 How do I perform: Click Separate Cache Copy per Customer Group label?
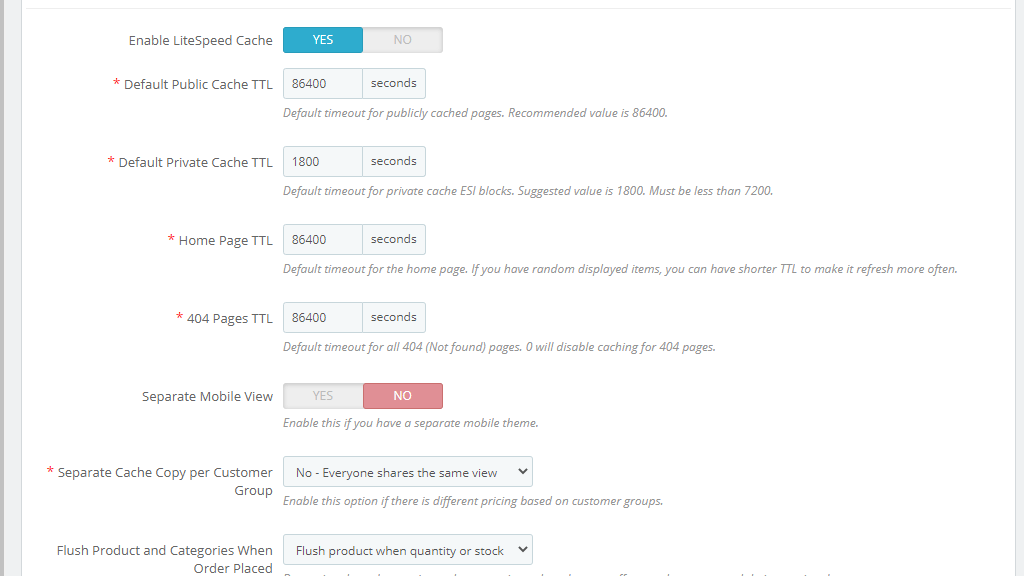165,481
